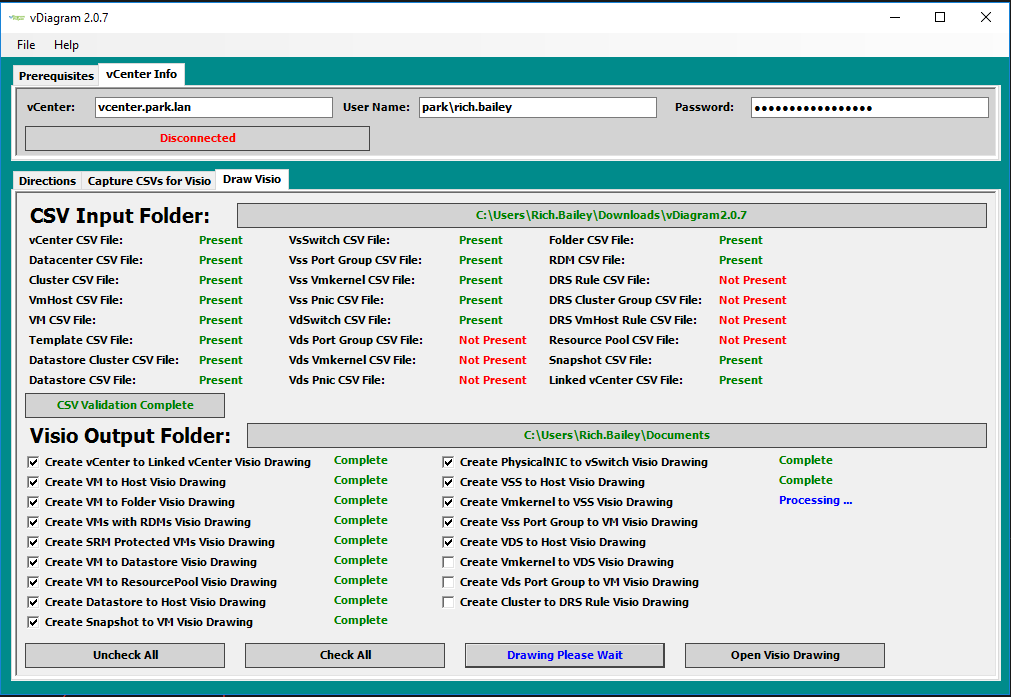Switch to the Directions tab
Image resolution: width=1011 pixels, height=697 pixels.
47,181
